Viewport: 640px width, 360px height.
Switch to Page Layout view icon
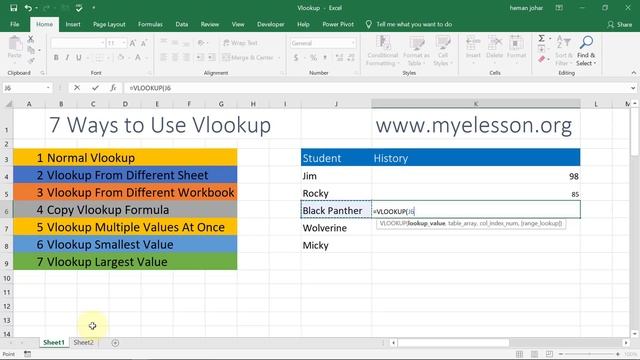(x=534, y=354)
